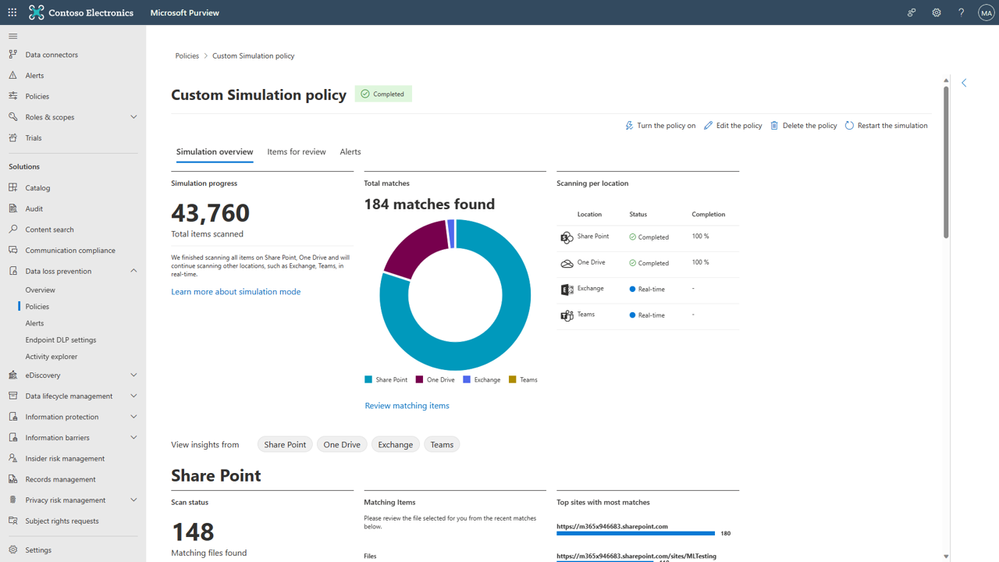Toggle the One Drive insights pill
This screenshot has width=999, height=562.
pyautogui.click(x=341, y=445)
